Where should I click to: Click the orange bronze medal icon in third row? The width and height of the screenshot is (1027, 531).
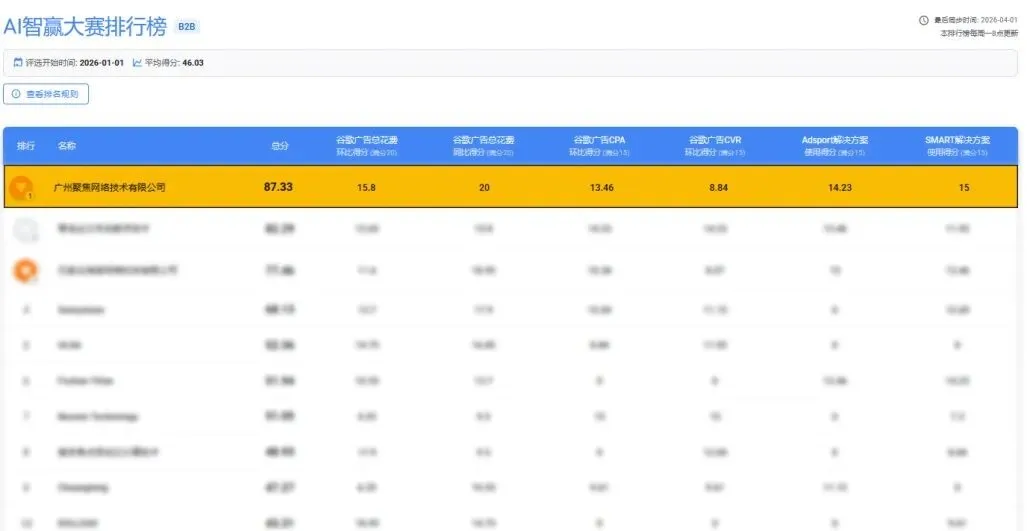coord(26,270)
